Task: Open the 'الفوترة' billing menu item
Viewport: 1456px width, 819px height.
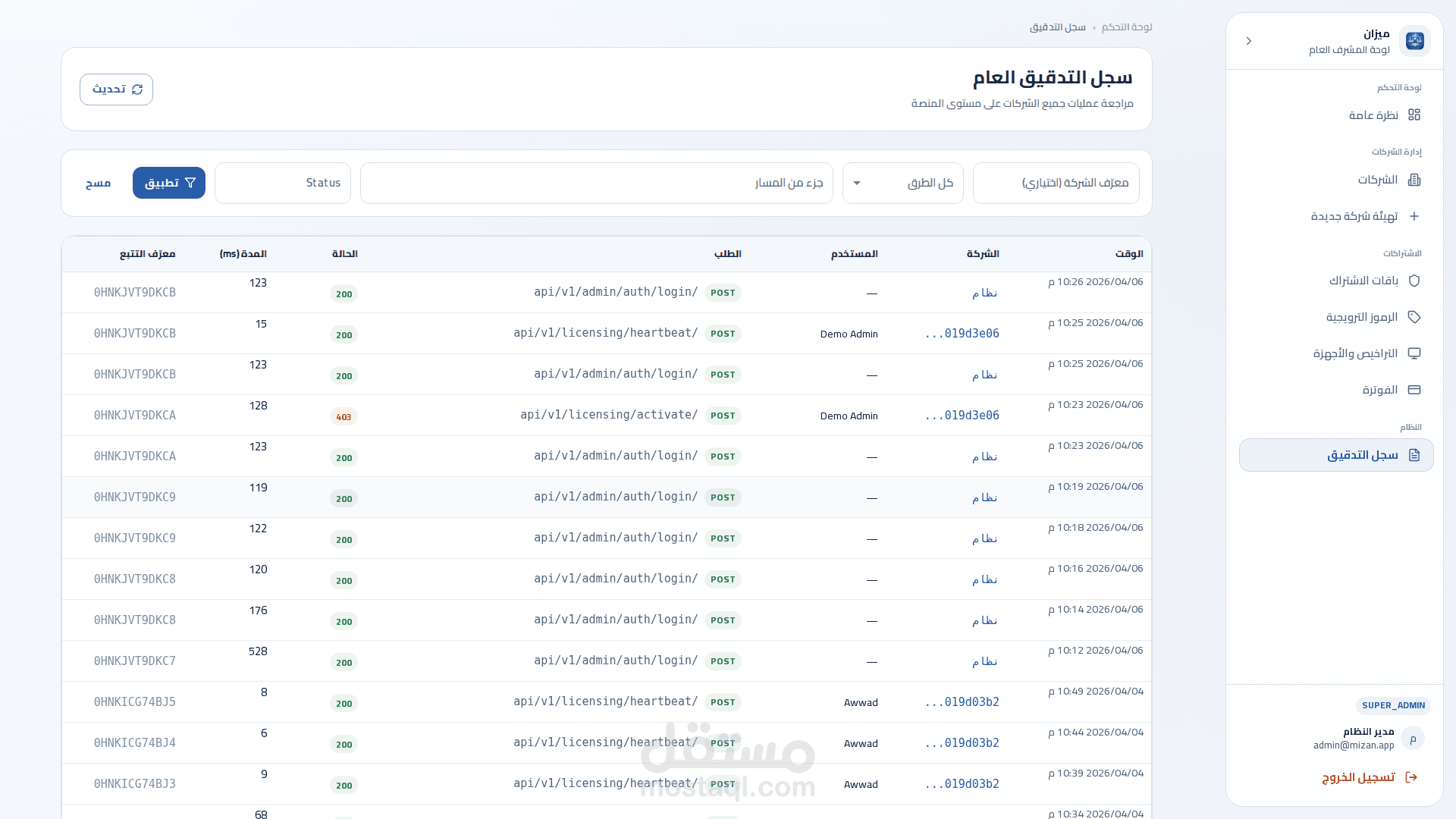Action: coord(1379,390)
